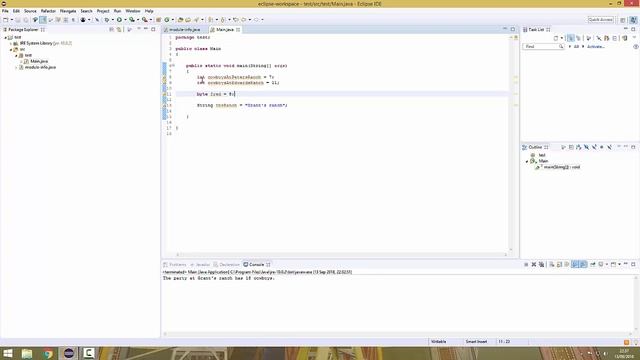Close the Main.java editor tab

(x=238, y=30)
